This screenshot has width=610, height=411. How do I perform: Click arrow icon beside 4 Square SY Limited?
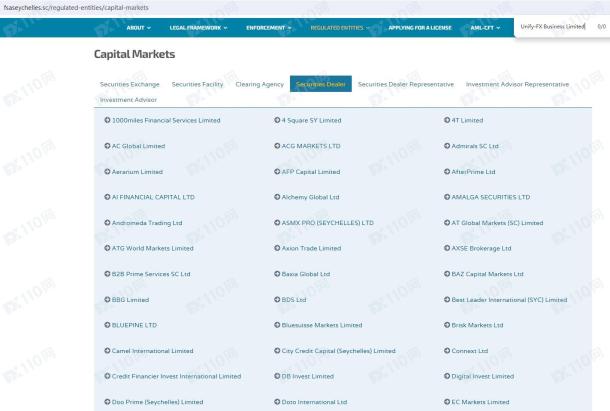pos(277,120)
